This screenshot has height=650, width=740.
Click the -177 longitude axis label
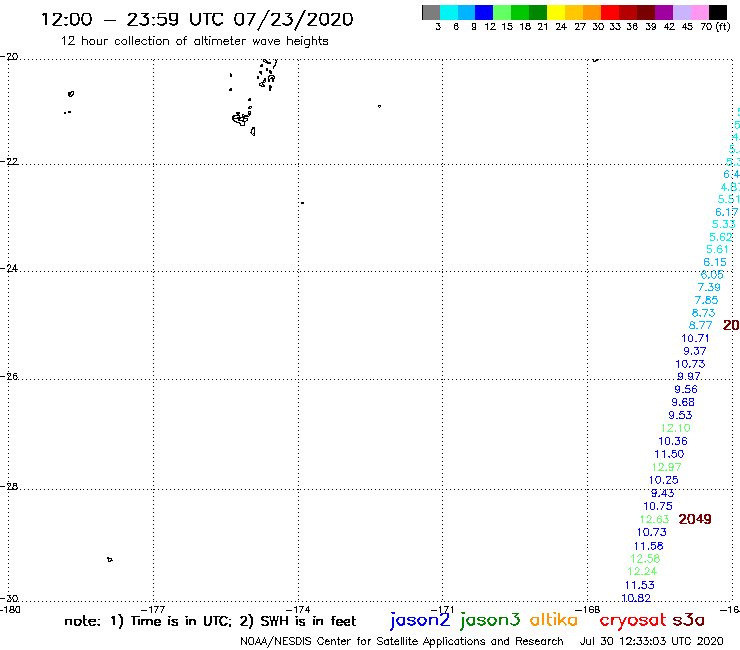click(153, 610)
